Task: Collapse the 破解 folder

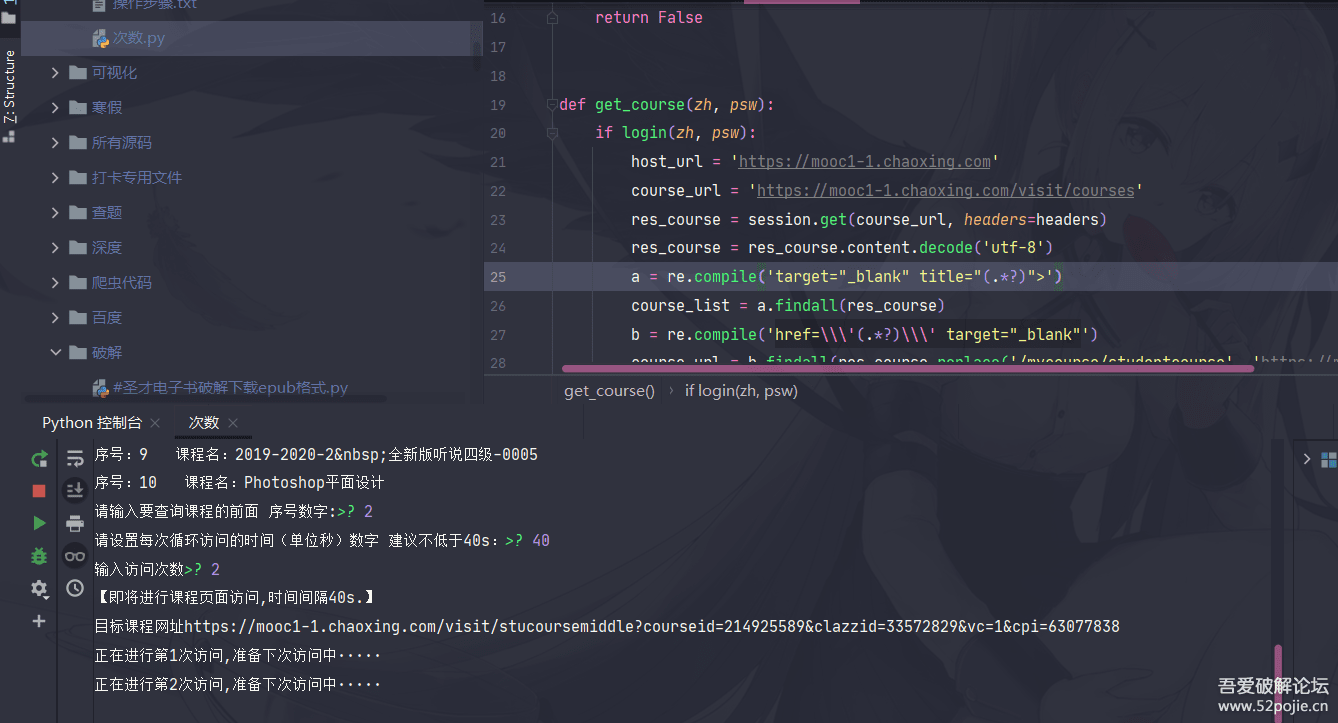Action: [x=57, y=352]
